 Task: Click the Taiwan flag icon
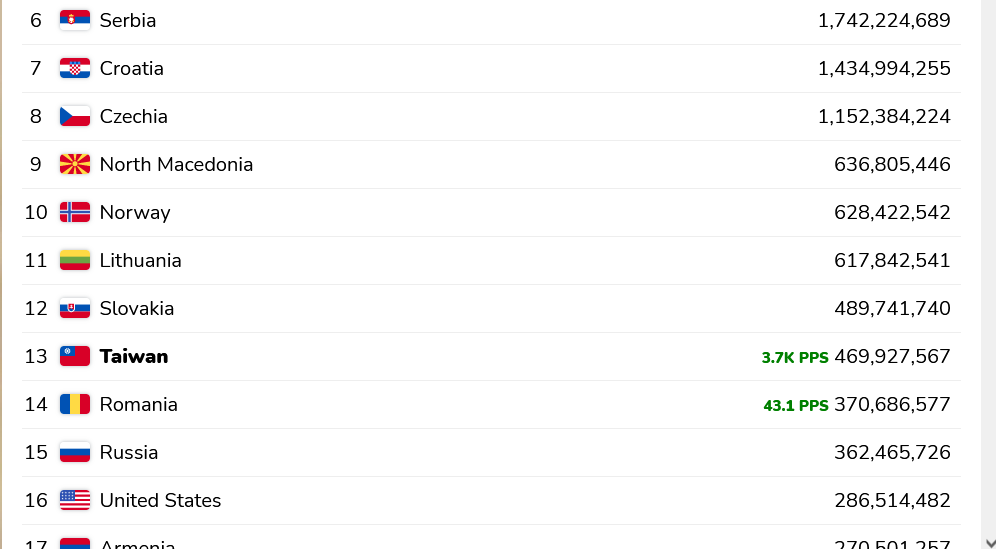point(75,356)
